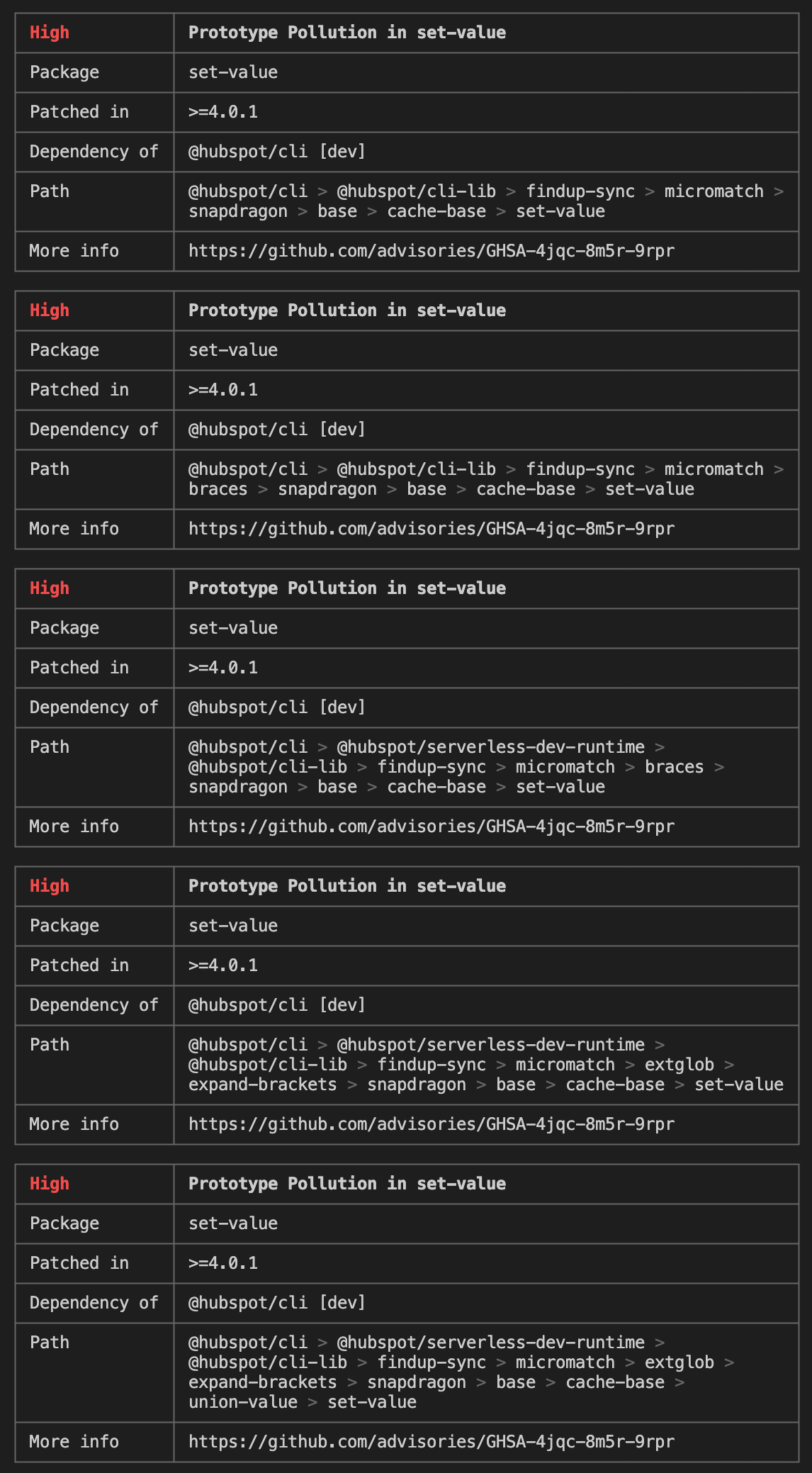
Task: Select @hubspot/cli [dev] in the first table
Action: pos(277,152)
